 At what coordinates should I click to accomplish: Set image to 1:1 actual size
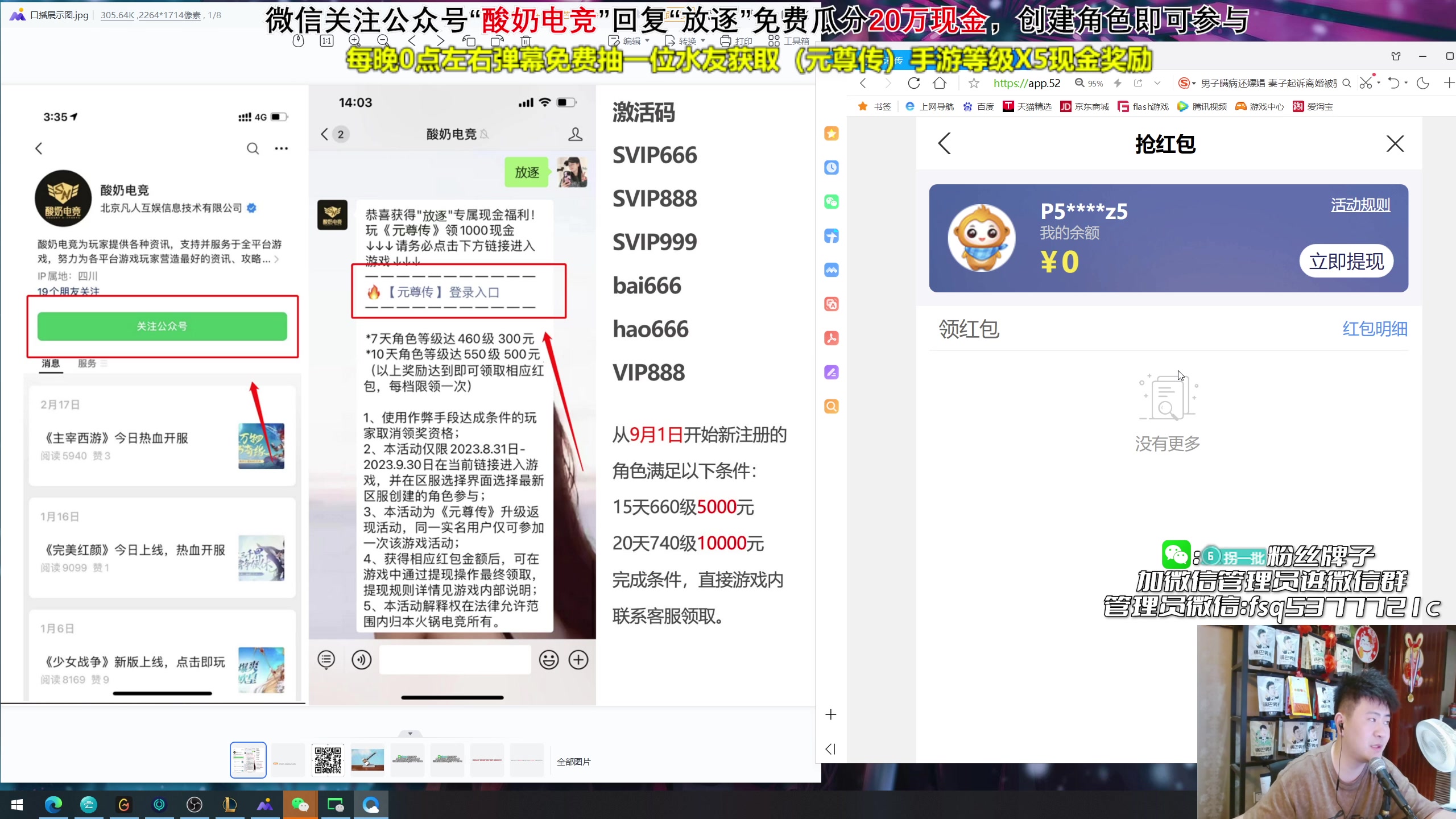(326, 41)
